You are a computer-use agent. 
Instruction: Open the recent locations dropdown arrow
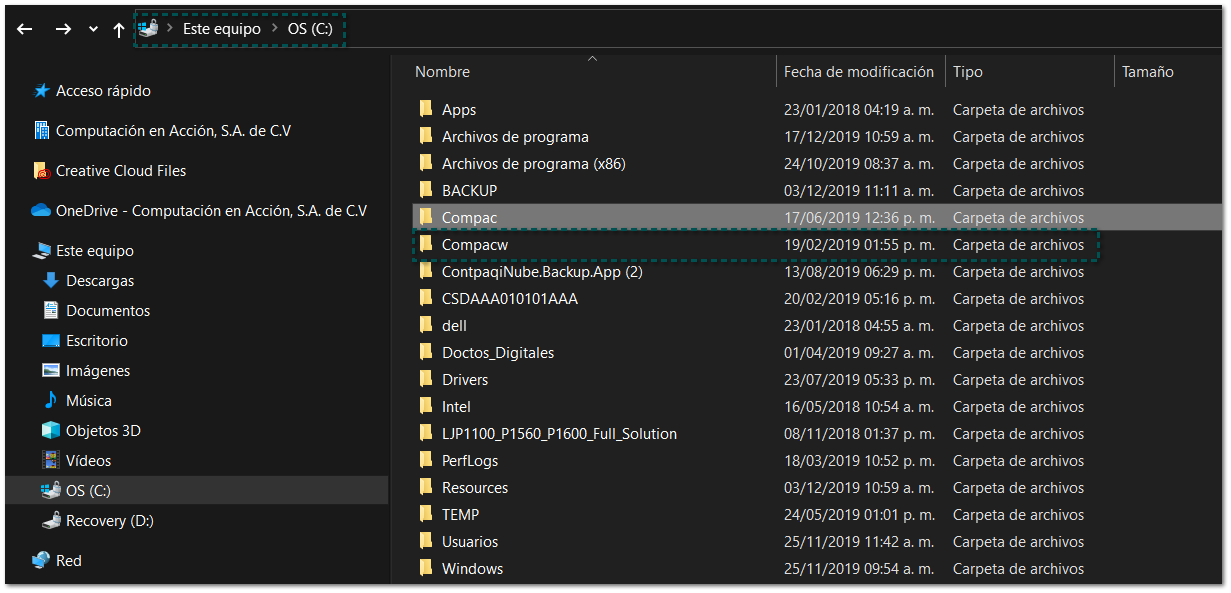click(x=94, y=30)
